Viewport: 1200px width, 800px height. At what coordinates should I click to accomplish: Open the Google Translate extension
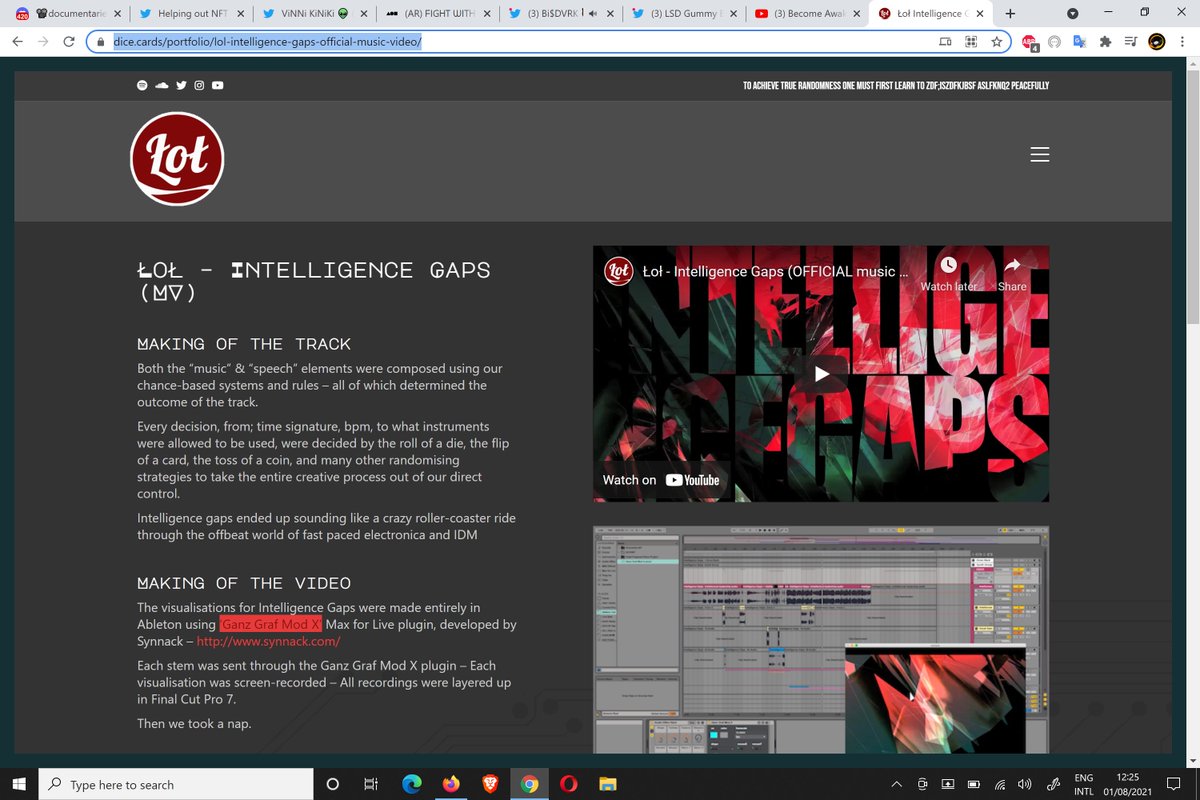1079,42
